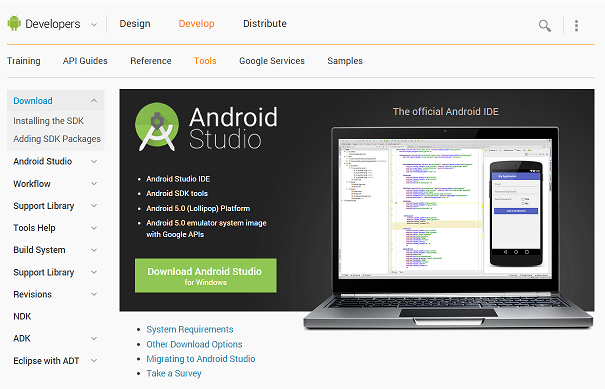Image resolution: width=605 pixels, height=389 pixels.
Task: Open the Developers dropdown arrow
Action: pos(94,25)
